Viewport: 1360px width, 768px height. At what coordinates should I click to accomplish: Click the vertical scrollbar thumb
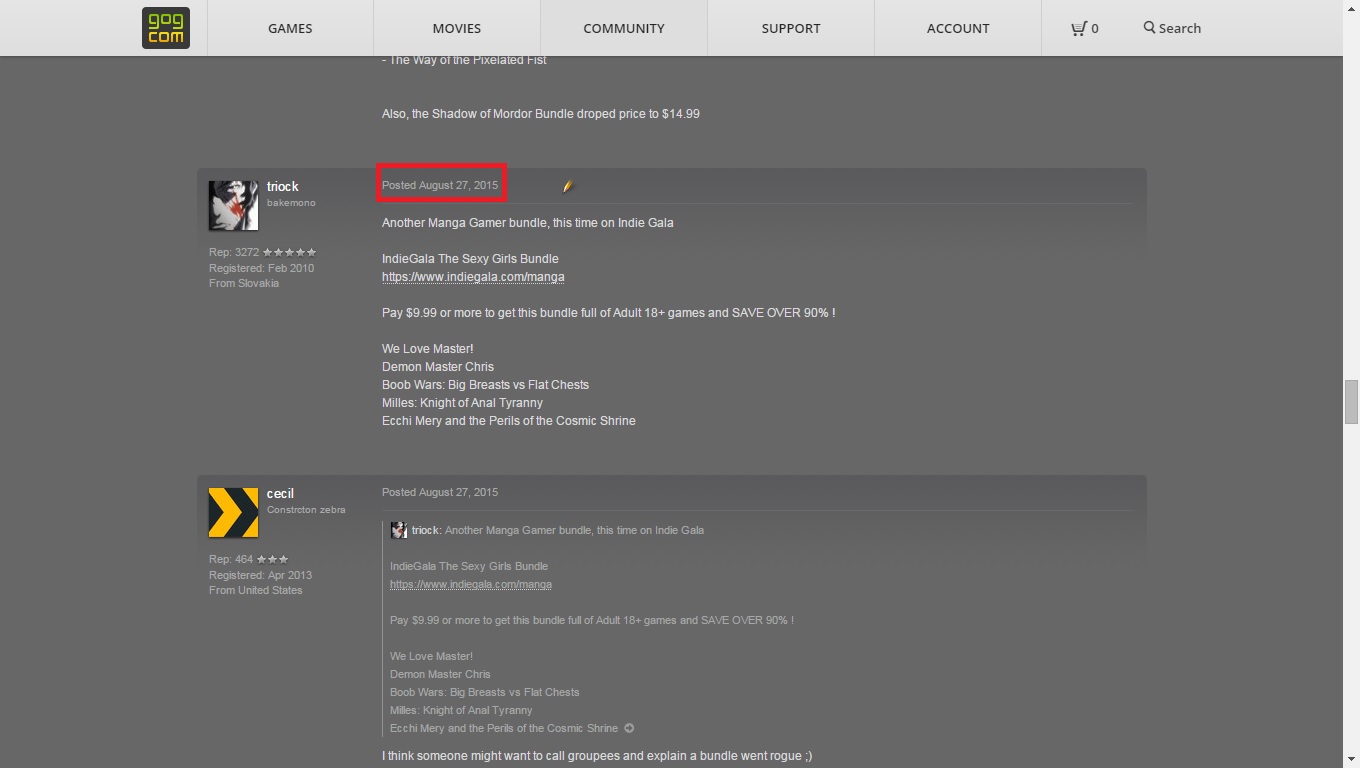pos(1351,401)
